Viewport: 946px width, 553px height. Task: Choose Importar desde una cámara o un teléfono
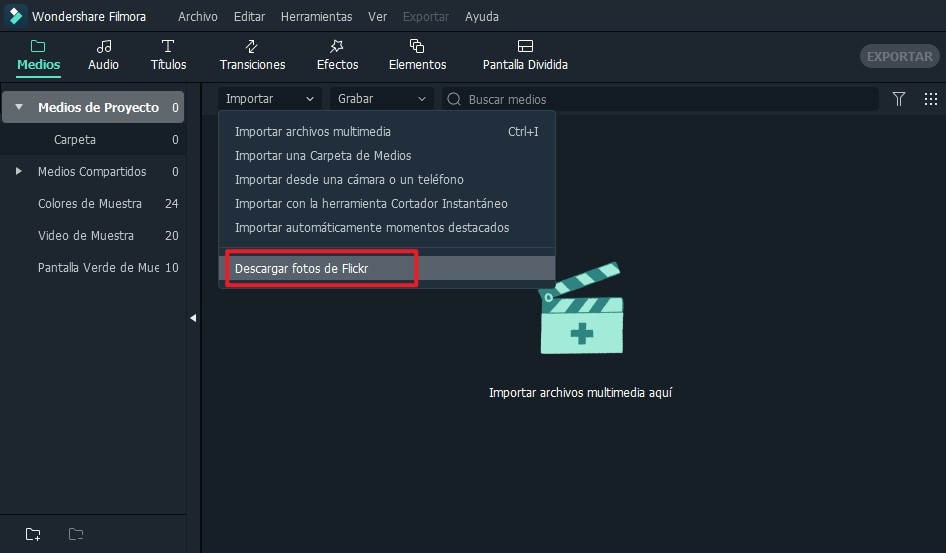click(387, 180)
